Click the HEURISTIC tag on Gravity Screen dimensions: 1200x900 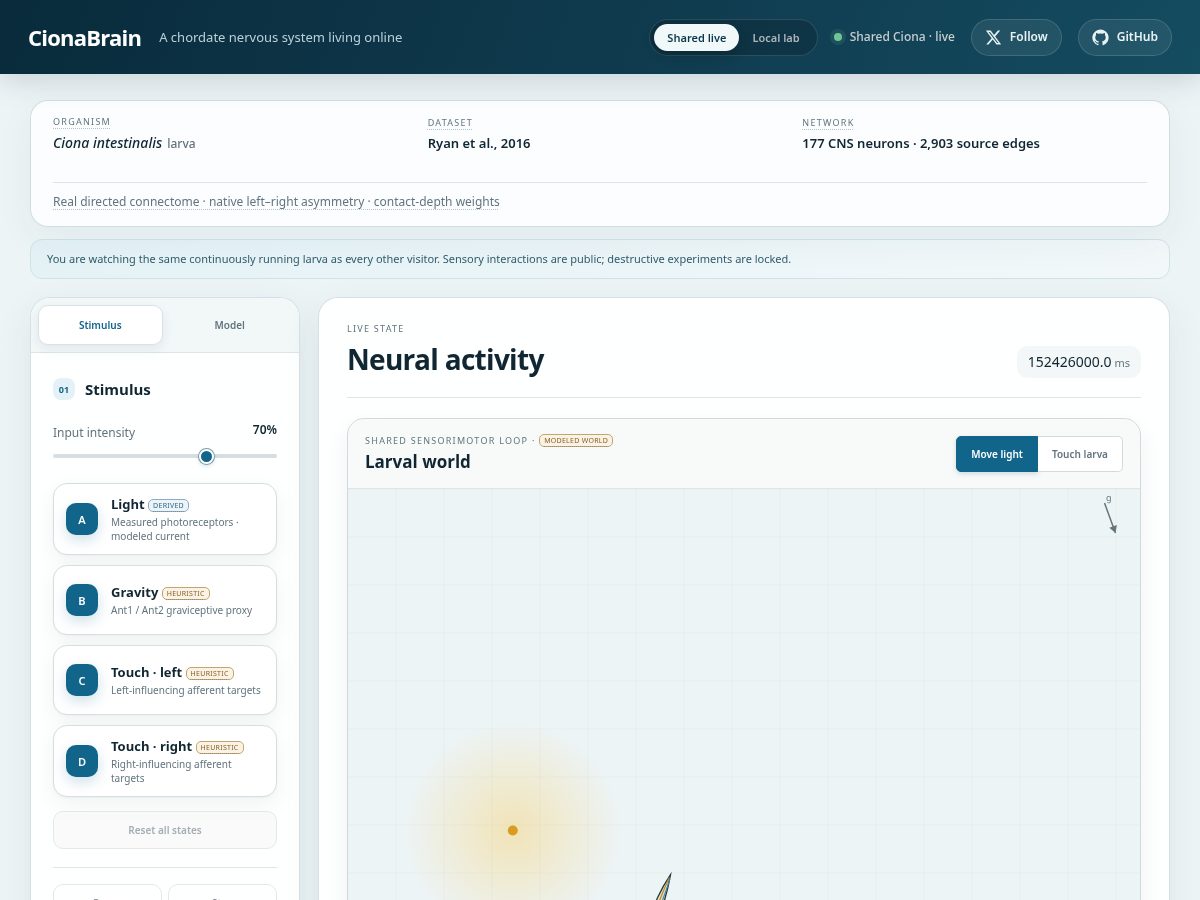click(x=186, y=593)
